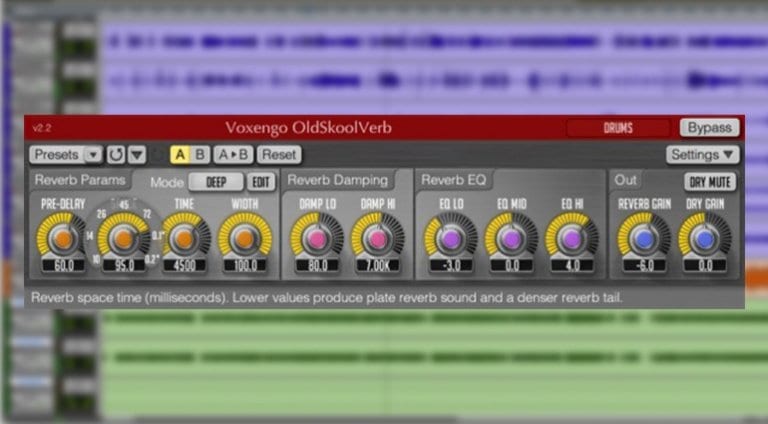Click the Voxengo OldSkoolVerb title text
This screenshot has width=768, height=424.
[309, 128]
